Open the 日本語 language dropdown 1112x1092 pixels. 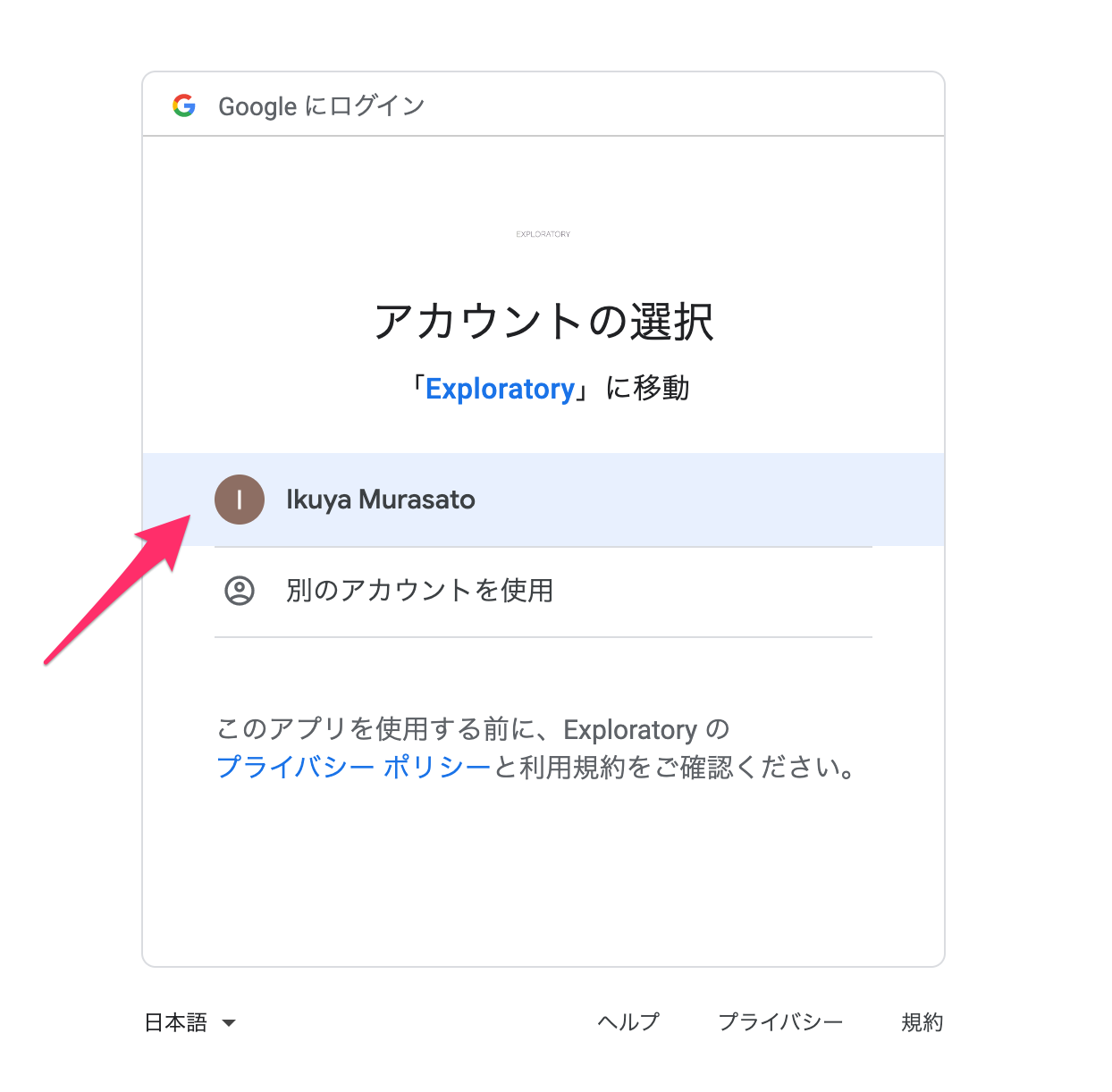point(190,1022)
